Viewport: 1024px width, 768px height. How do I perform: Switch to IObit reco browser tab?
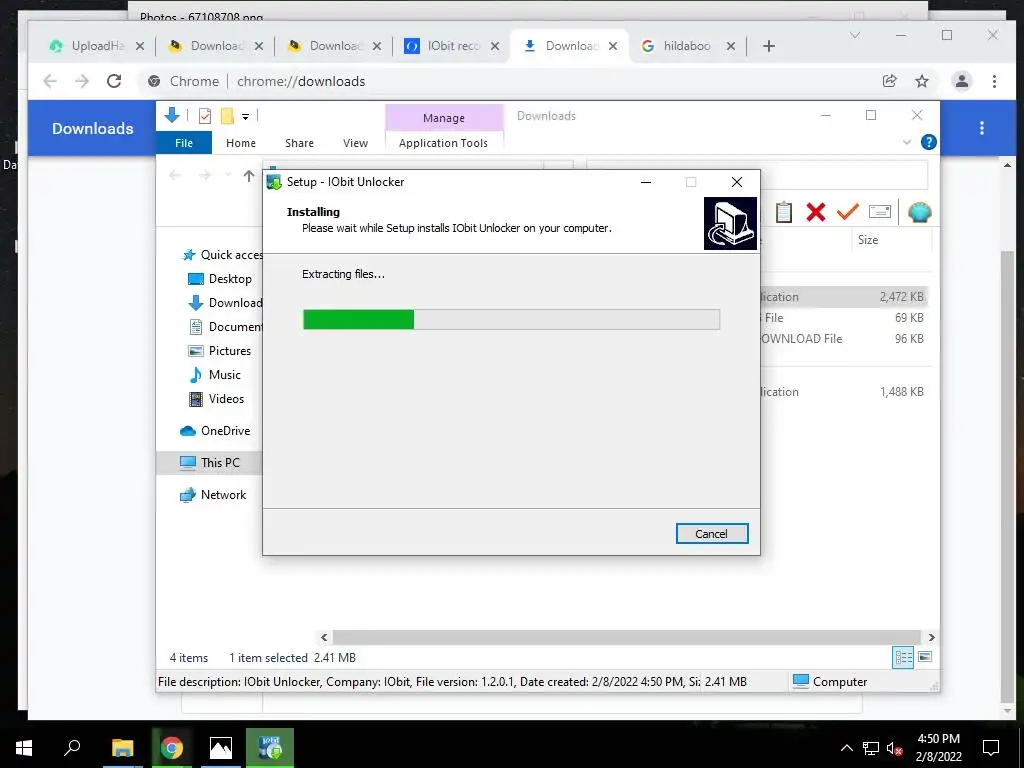point(453,46)
